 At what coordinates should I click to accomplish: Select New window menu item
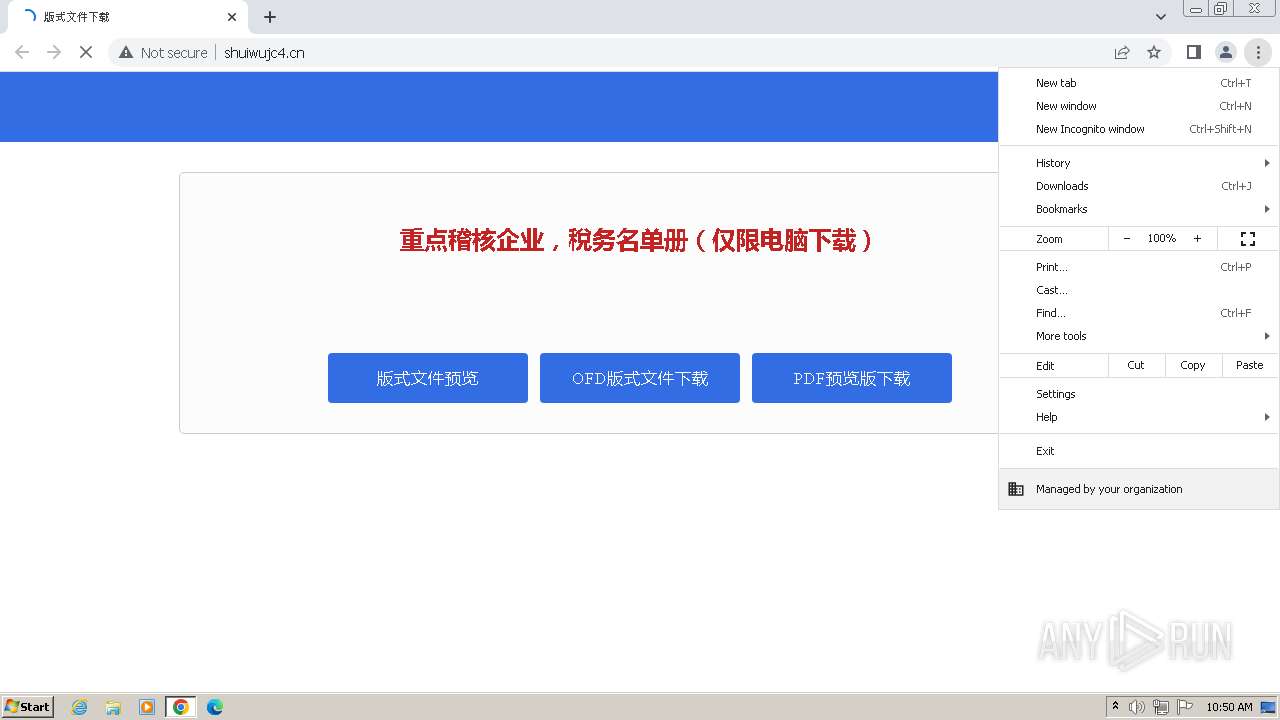pos(1139,106)
